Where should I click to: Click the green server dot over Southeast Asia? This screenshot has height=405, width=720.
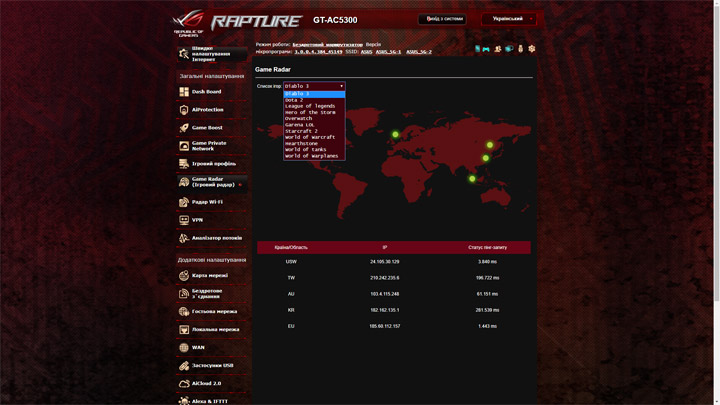(x=472, y=179)
